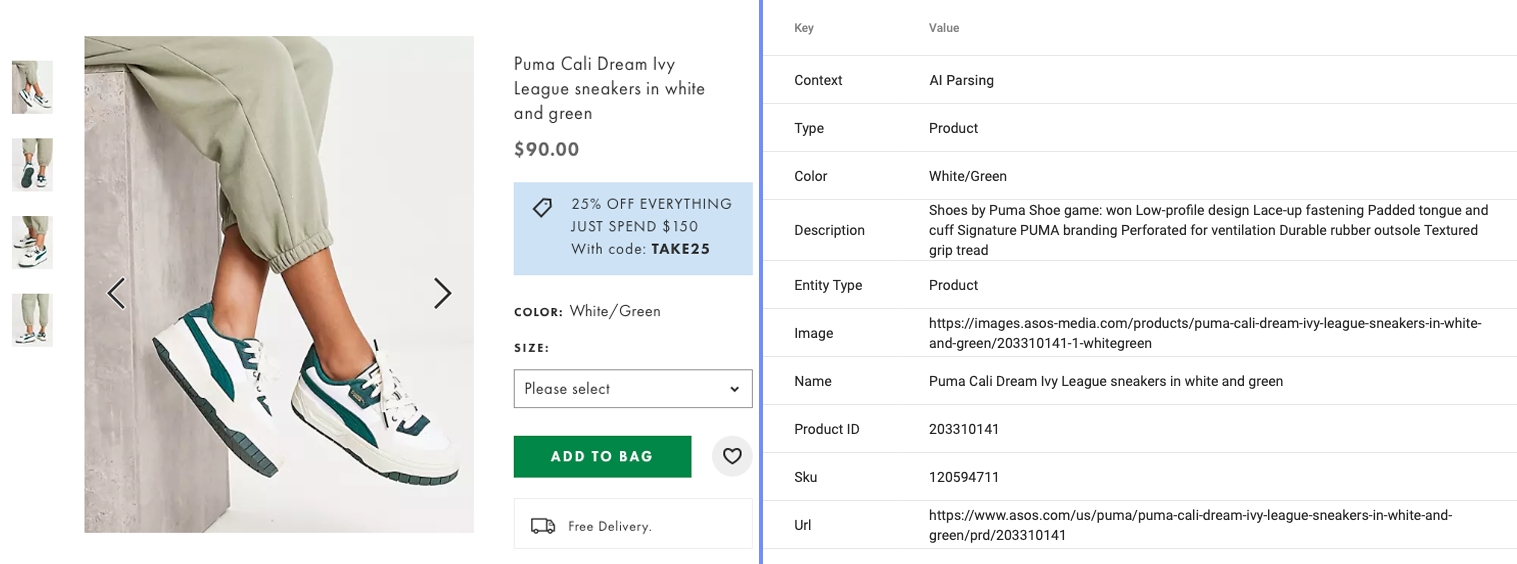Click the Puma Cali Dream product title
This screenshot has width=1517, height=564.
tap(609, 88)
